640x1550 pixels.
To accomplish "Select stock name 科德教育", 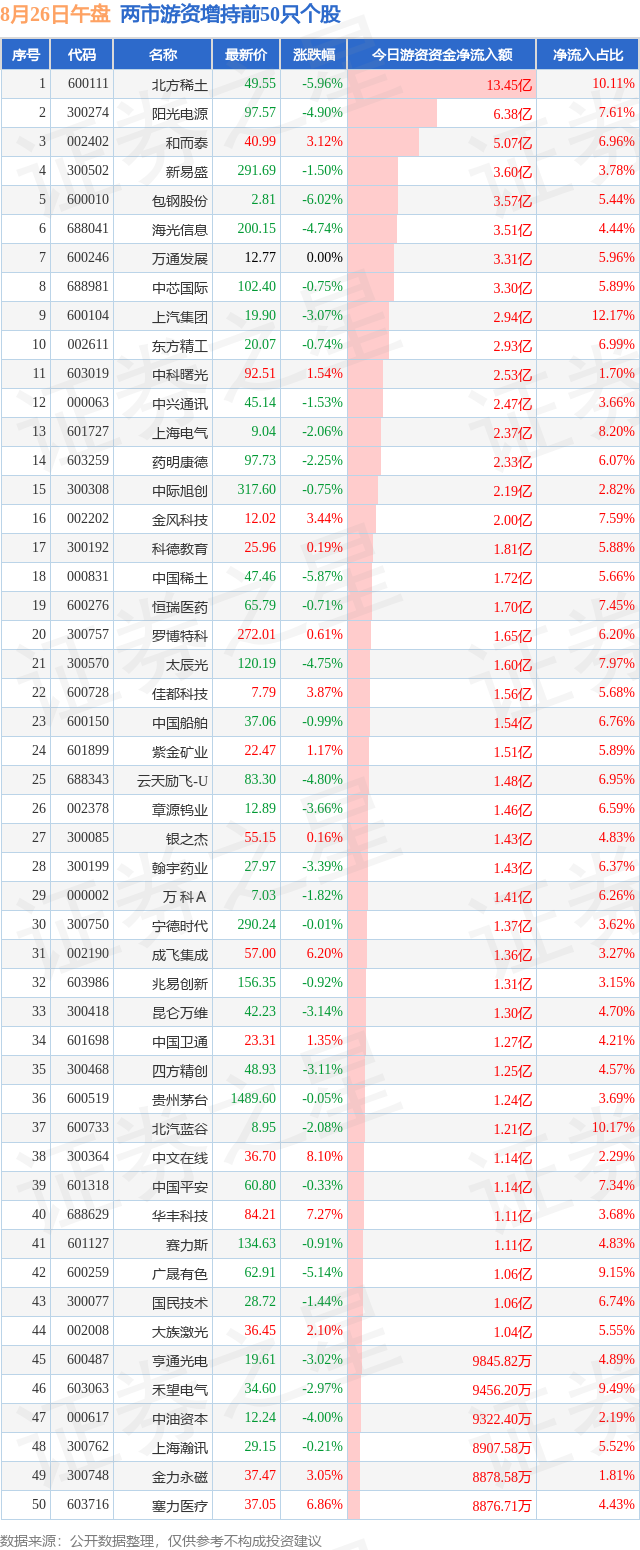I will click(x=180, y=548).
